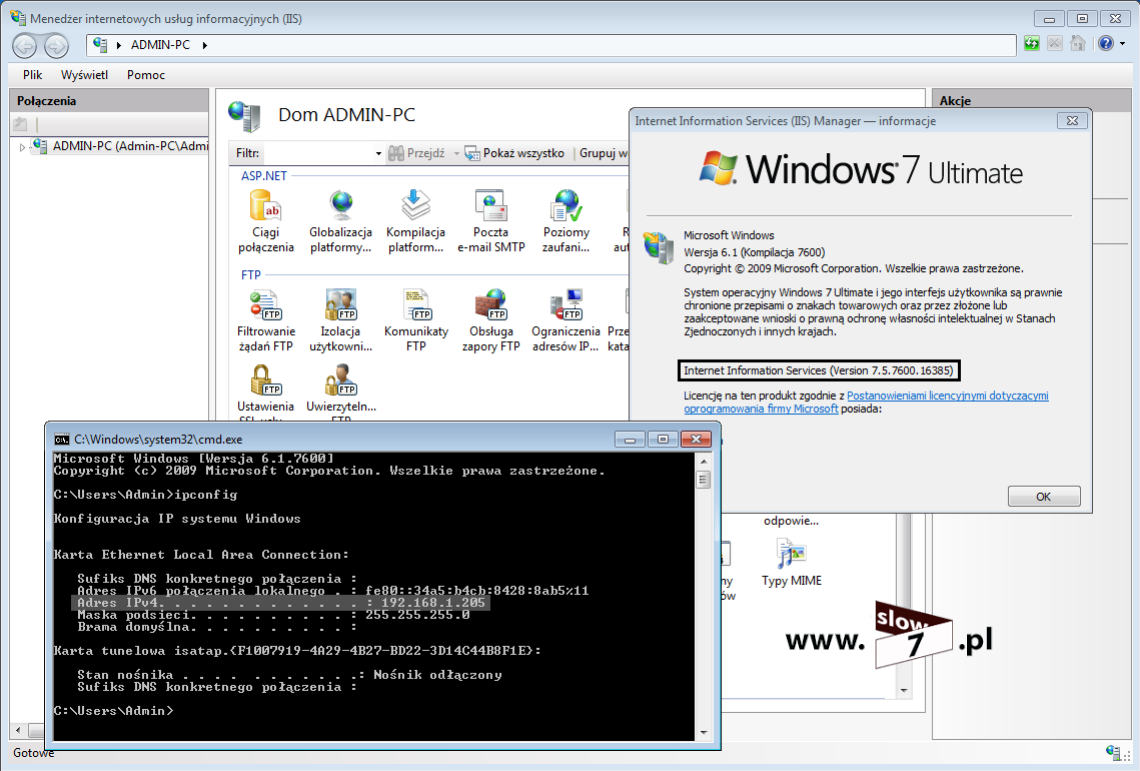Click ADMIN-PC server icon in connections tree
This screenshot has width=1140, height=771.
[41, 146]
